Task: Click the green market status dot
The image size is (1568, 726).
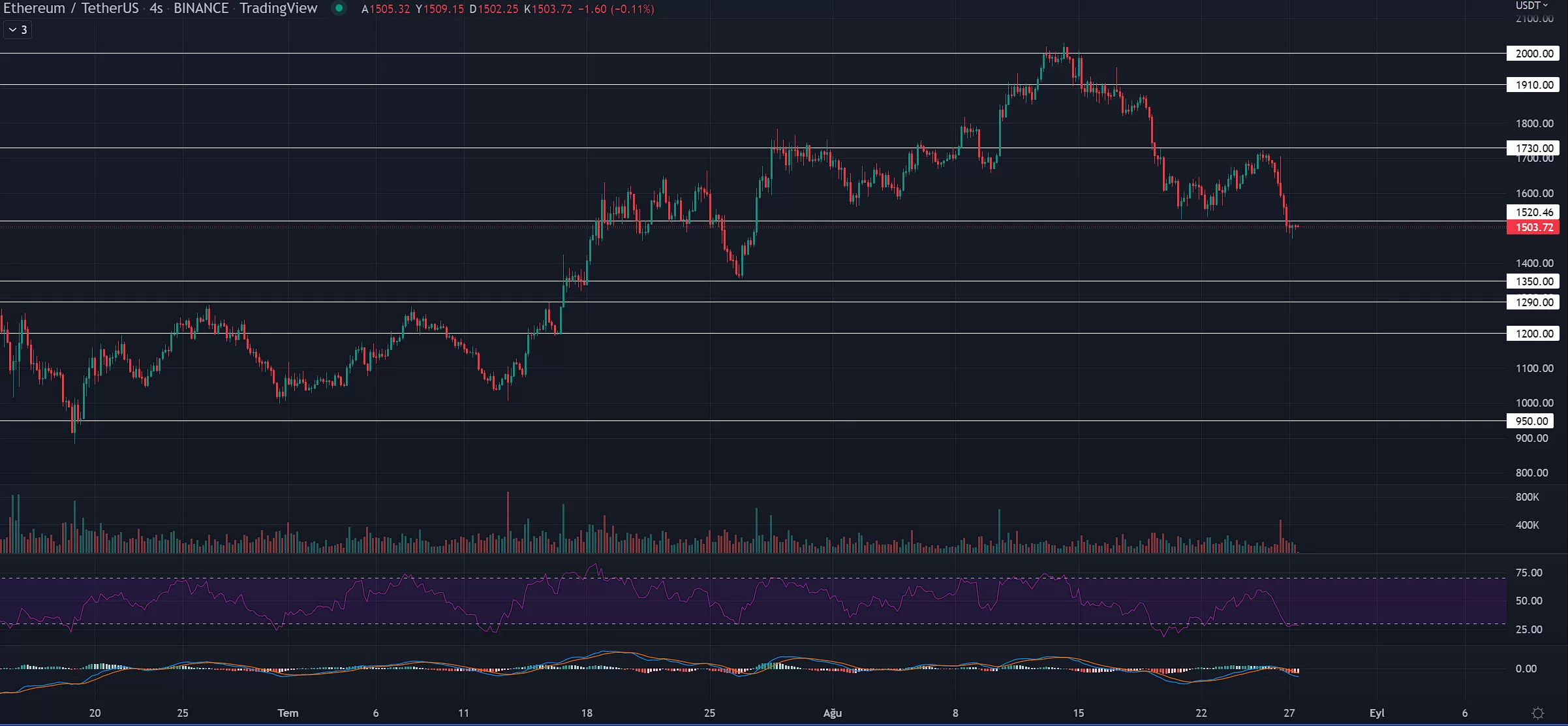Action: coord(339,8)
